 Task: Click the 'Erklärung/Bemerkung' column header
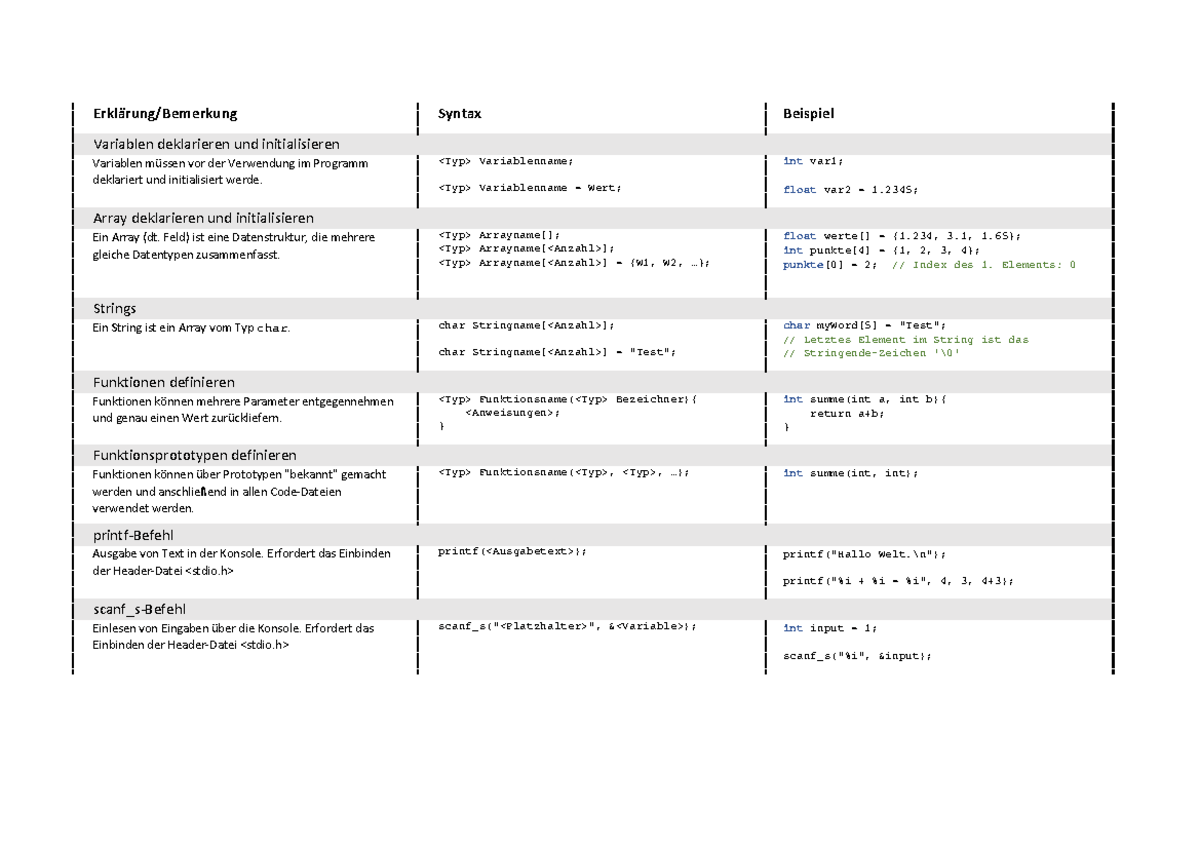click(x=165, y=114)
